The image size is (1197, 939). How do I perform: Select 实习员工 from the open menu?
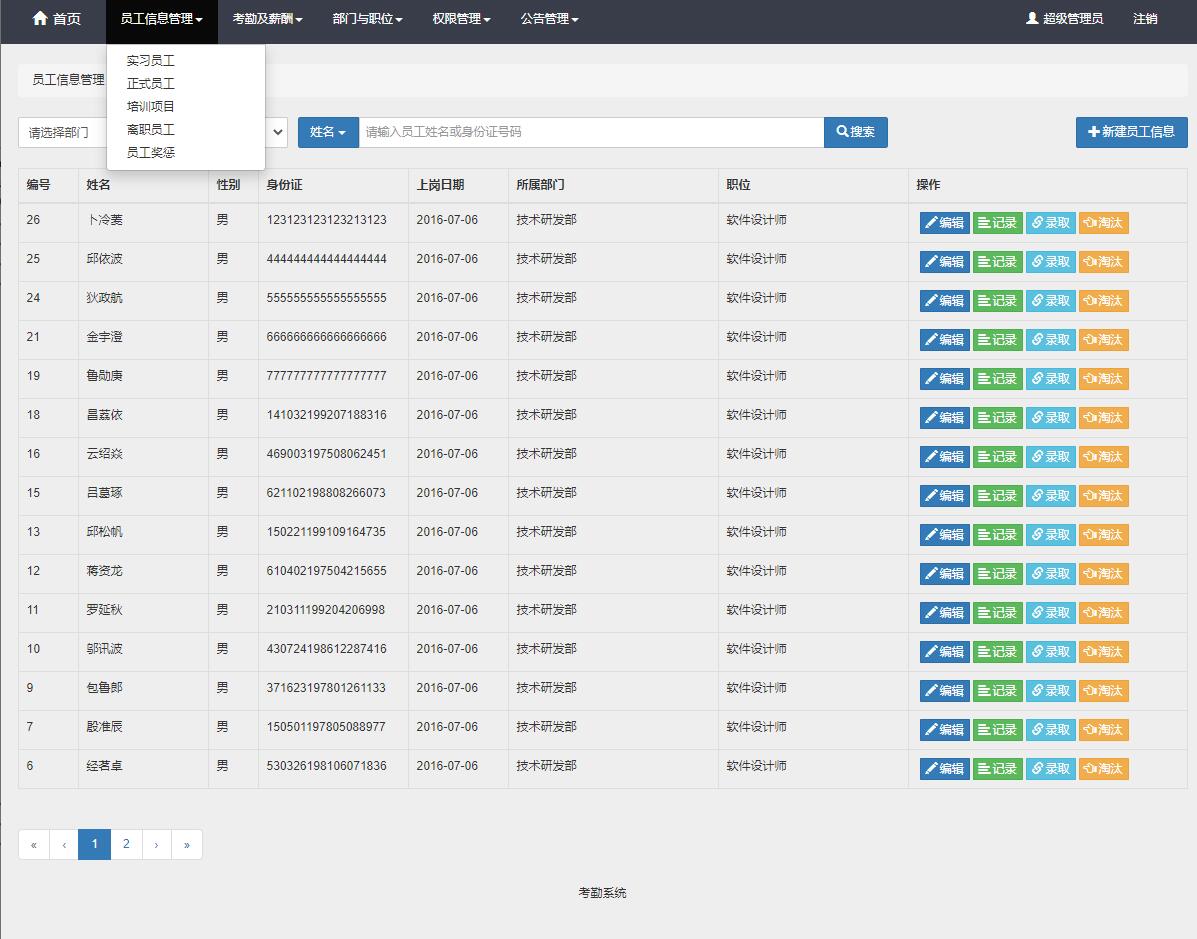point(151,61)
